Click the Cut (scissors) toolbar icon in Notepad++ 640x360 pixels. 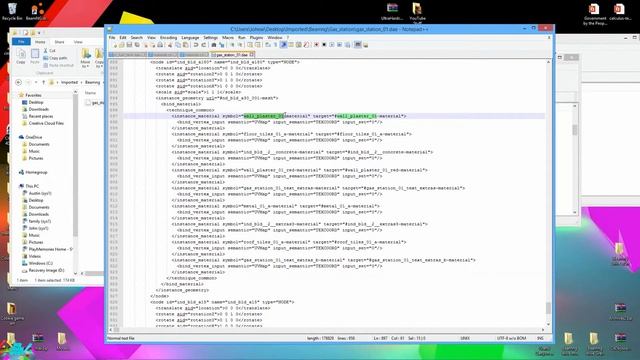[170, 45]
